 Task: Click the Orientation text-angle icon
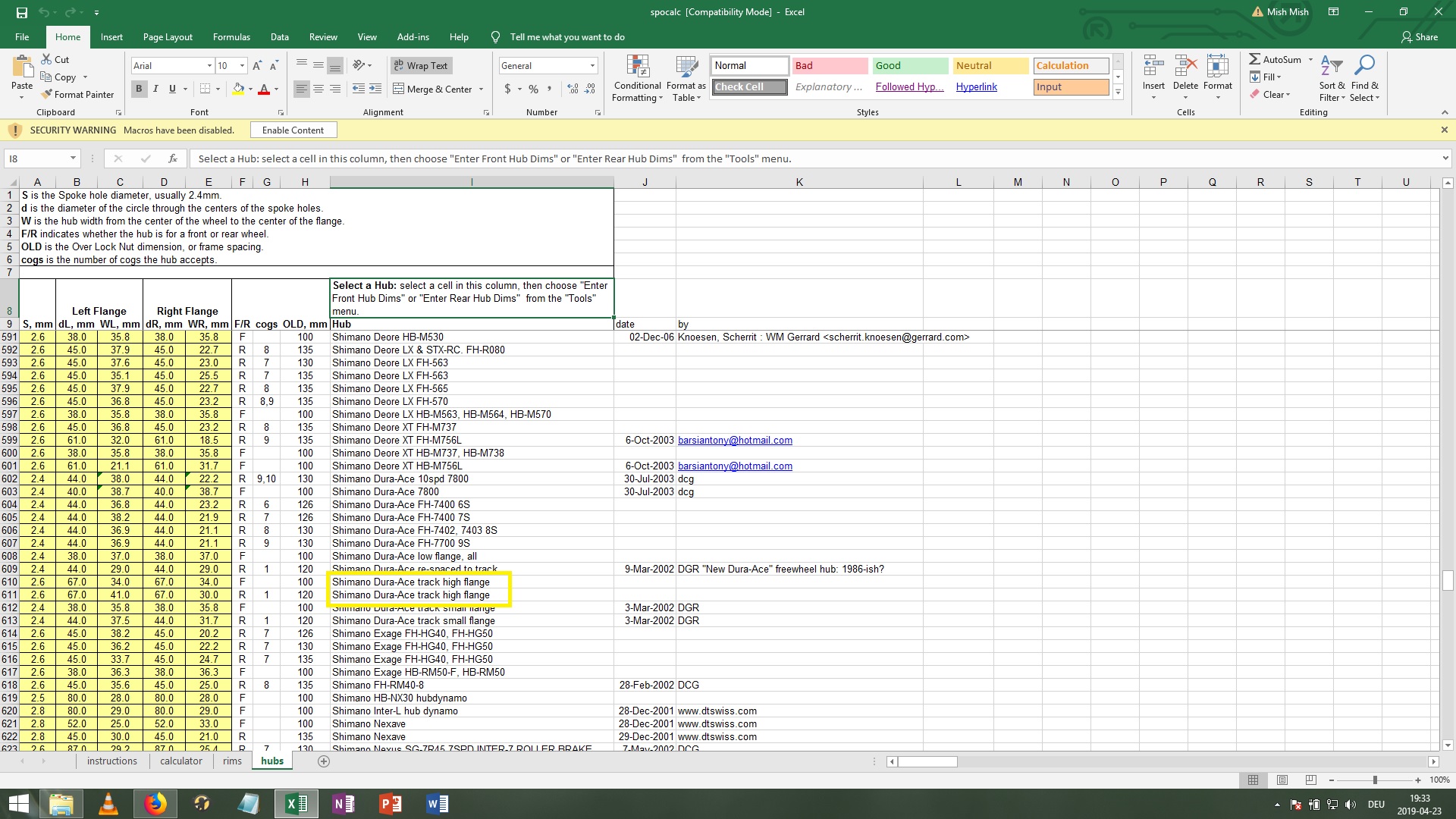pos(358,65)
